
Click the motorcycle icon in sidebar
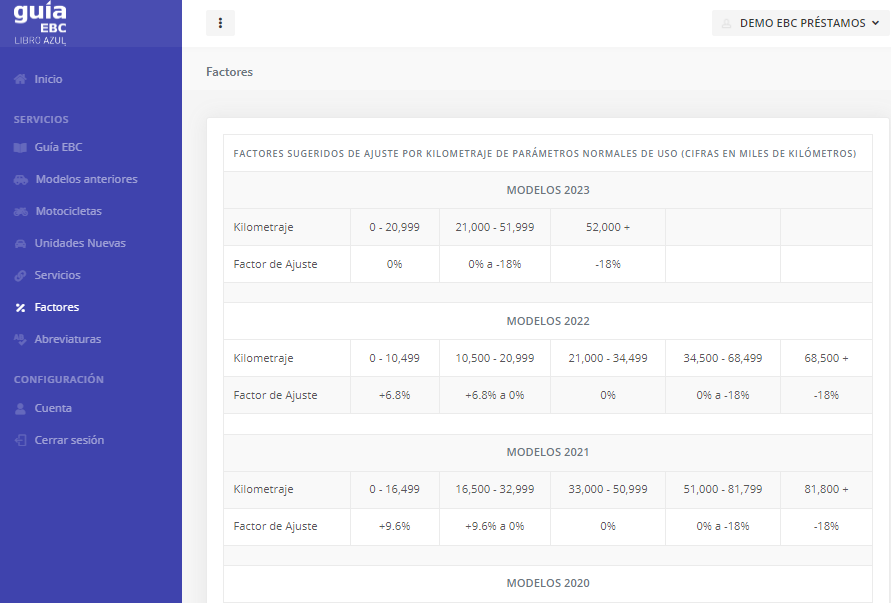point(21,212)
